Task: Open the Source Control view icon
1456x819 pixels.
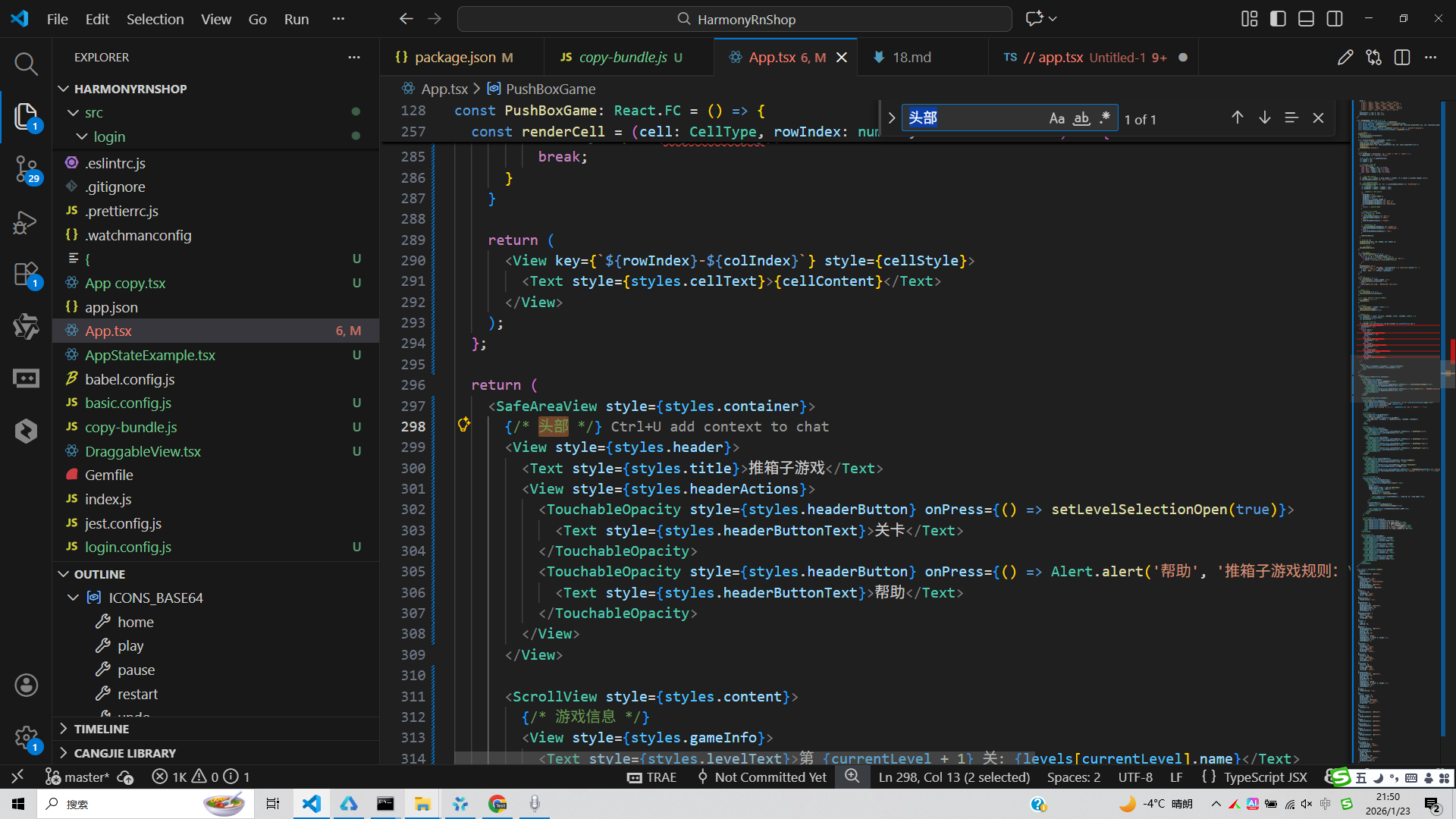Action: tap(26, 168)
